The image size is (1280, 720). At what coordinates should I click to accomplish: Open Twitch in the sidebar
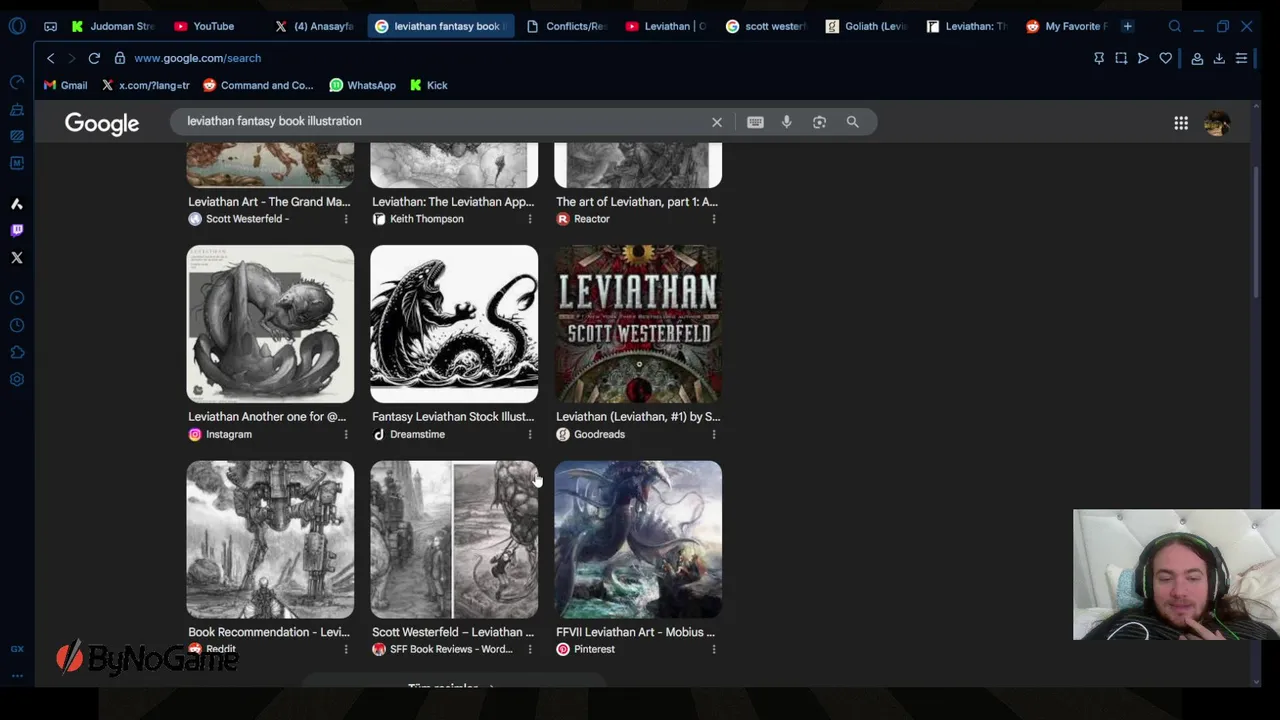[x=17, y=230]
